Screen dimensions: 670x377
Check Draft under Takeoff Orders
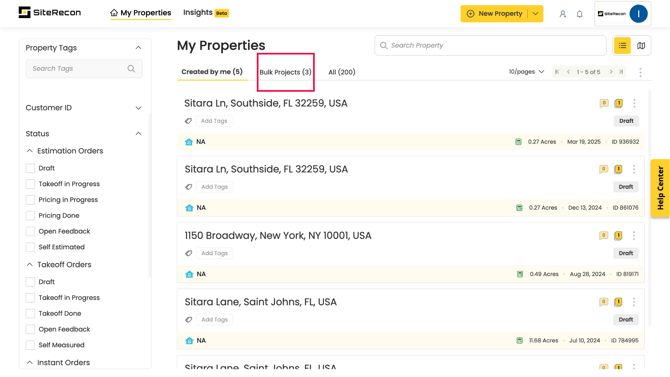(x=30, y=282)
